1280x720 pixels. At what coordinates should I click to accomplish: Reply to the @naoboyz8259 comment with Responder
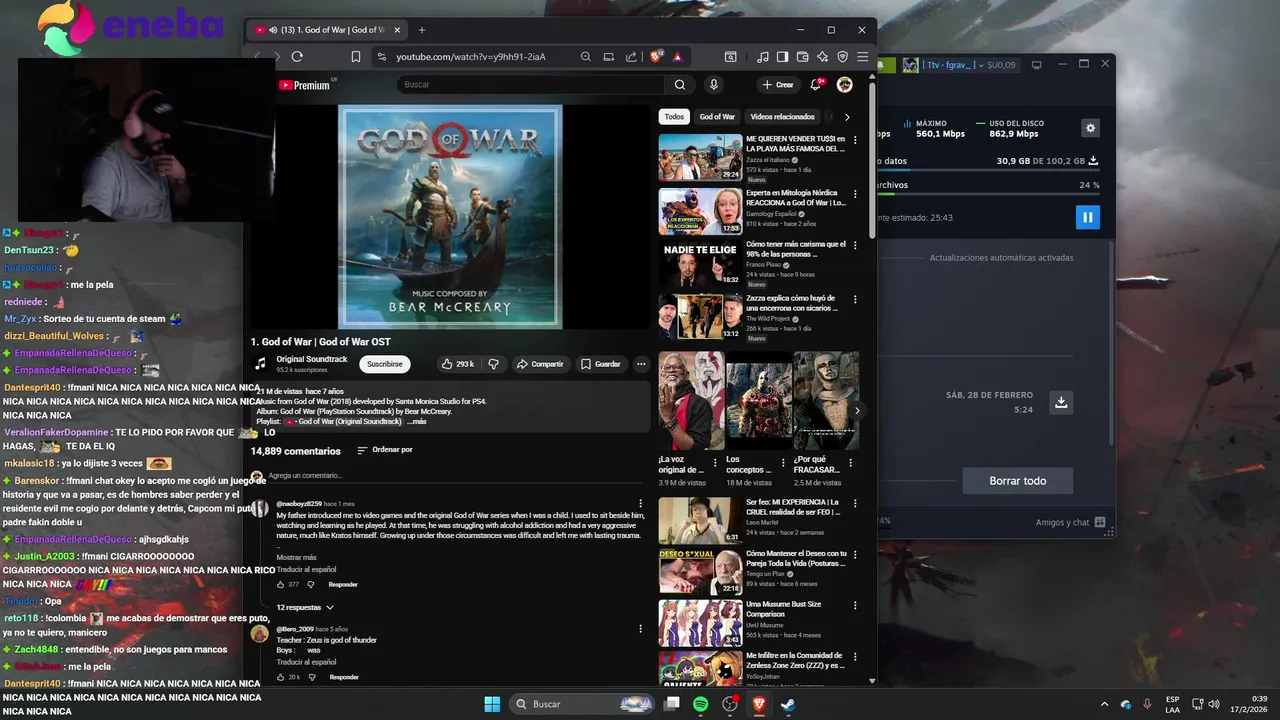[x=343, y=584]
